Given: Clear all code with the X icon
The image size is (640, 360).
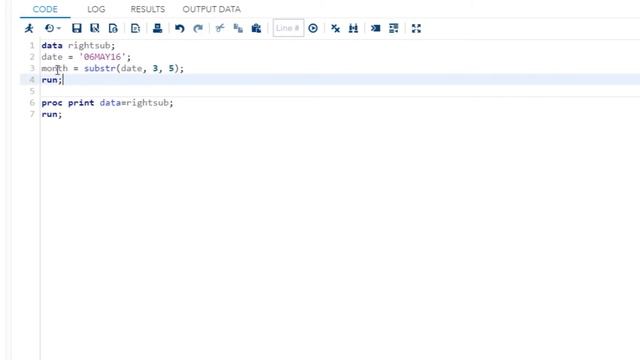Looking at the screenshot, I should coord(336,28).
